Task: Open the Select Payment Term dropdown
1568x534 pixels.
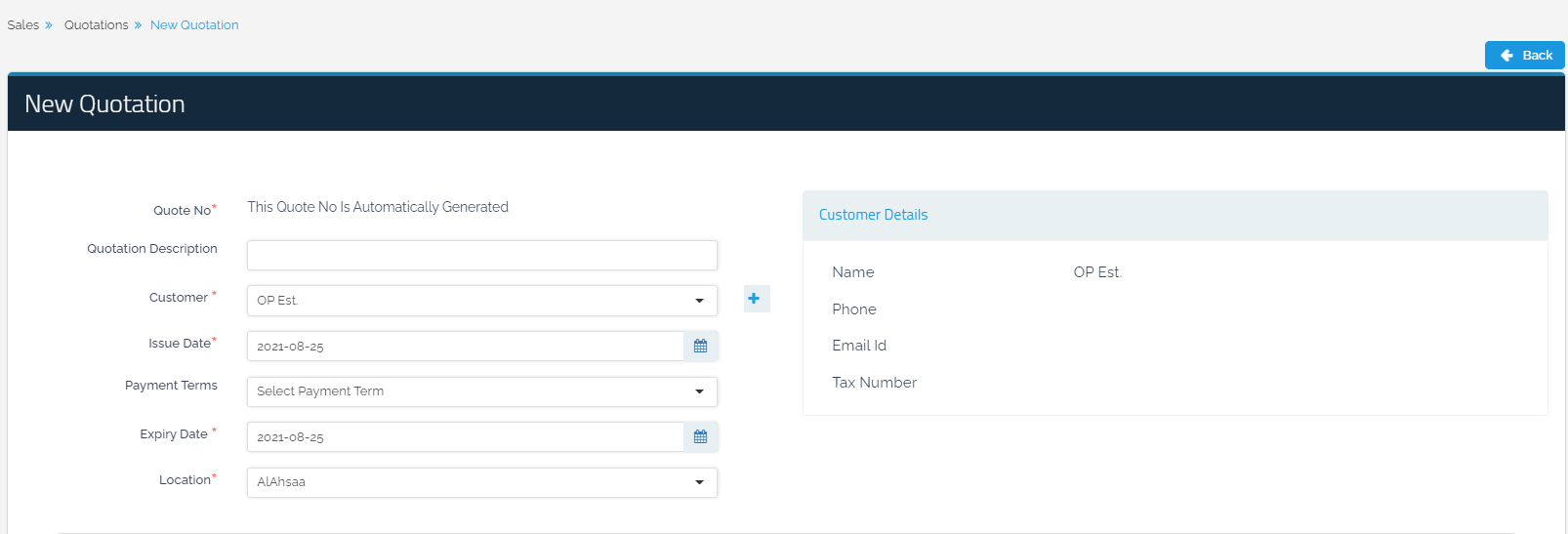Action: [481, 391]
